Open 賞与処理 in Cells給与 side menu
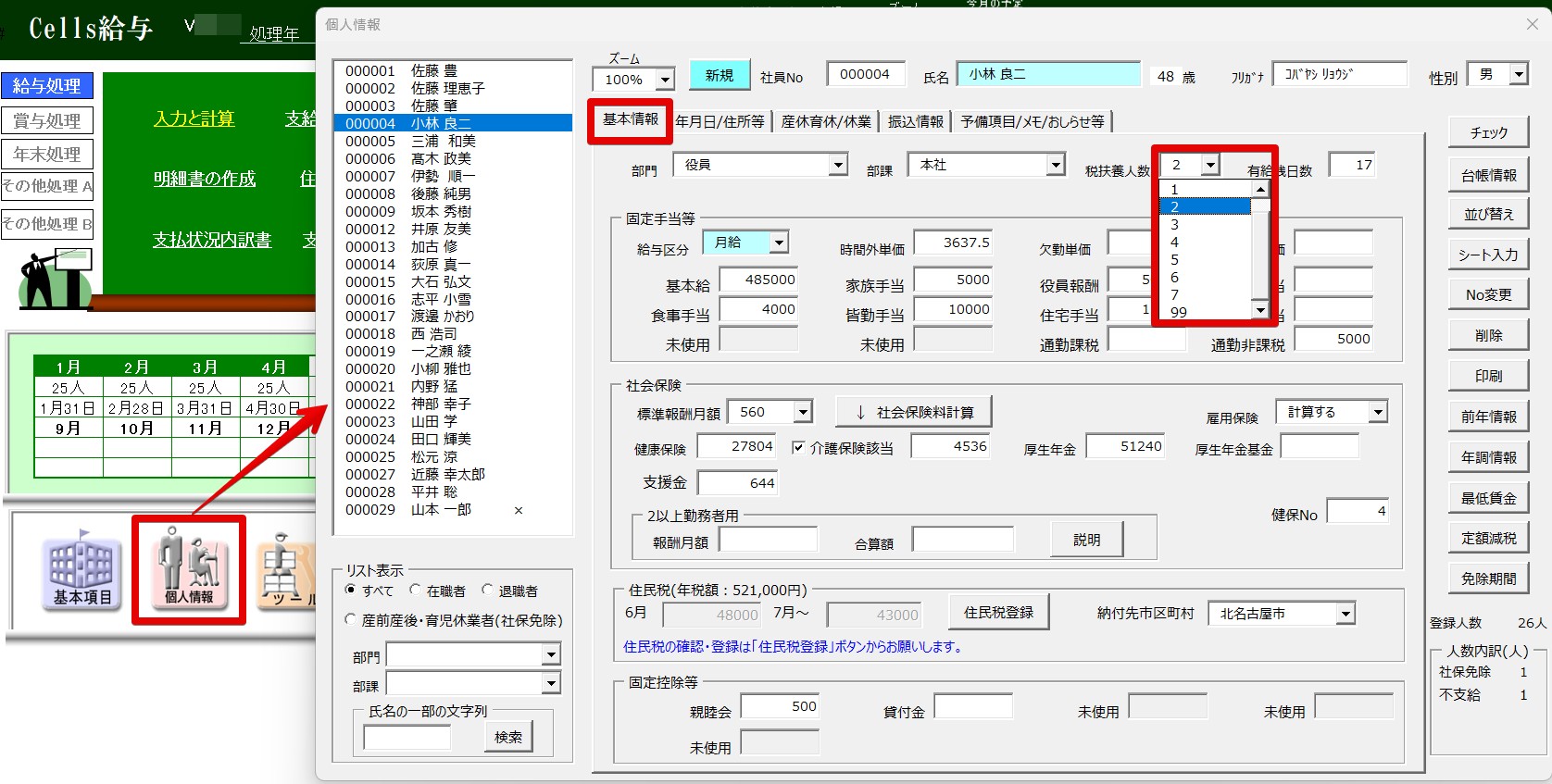This screenshot has width=1552, height=784. [47, 120]
